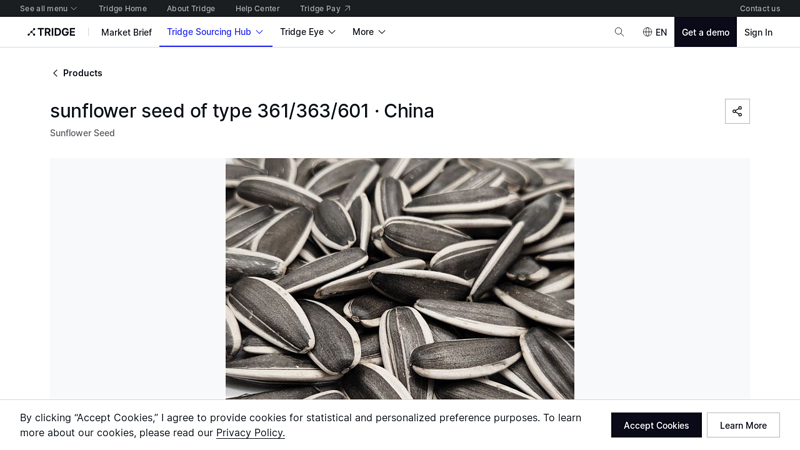Viewport: 800px width, 450px height.
Task: Open the Privacy Policy link
Action: pyautogui.click(x=250, y=433)
